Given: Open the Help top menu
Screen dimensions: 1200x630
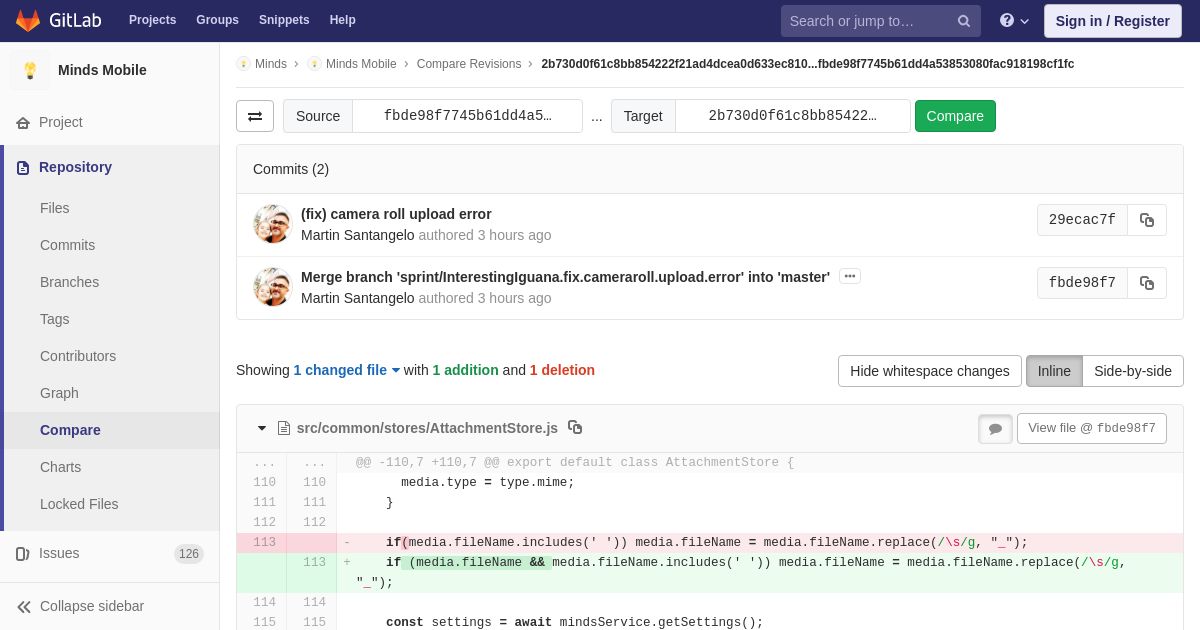Looking at the screenshot, I should click(x=343, y=20).
